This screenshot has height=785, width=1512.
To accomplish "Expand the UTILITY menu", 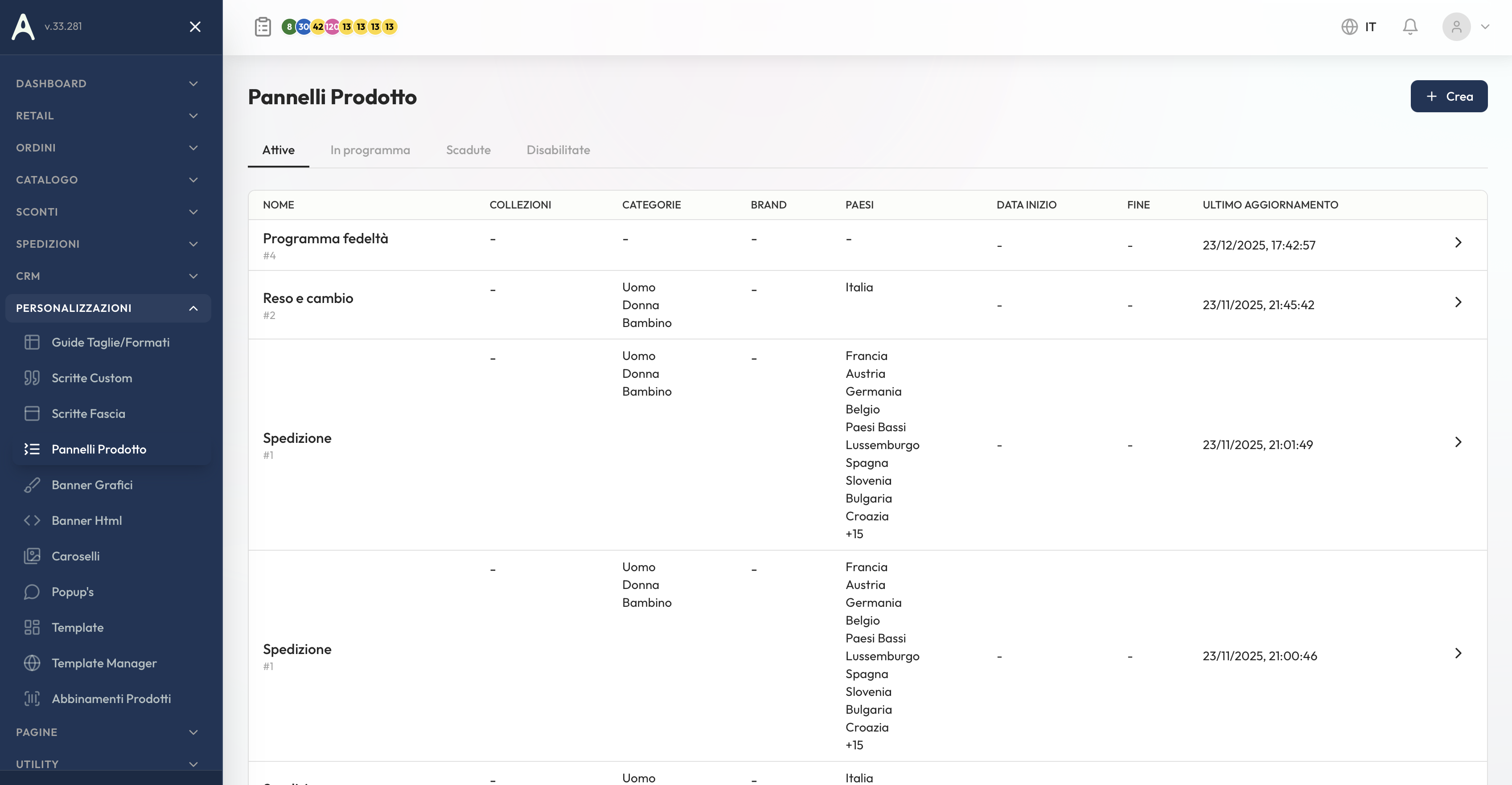I will 108,764.
